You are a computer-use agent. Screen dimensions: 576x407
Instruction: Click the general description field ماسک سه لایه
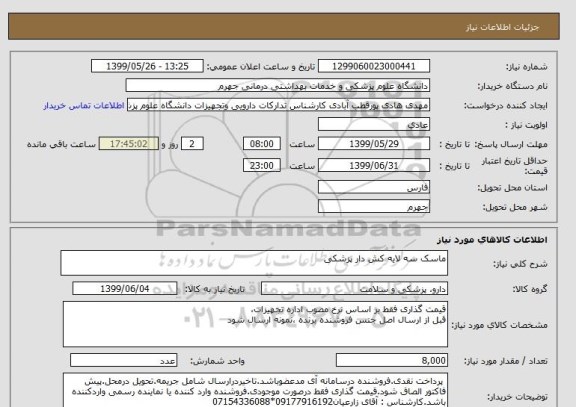pos(254,263)
